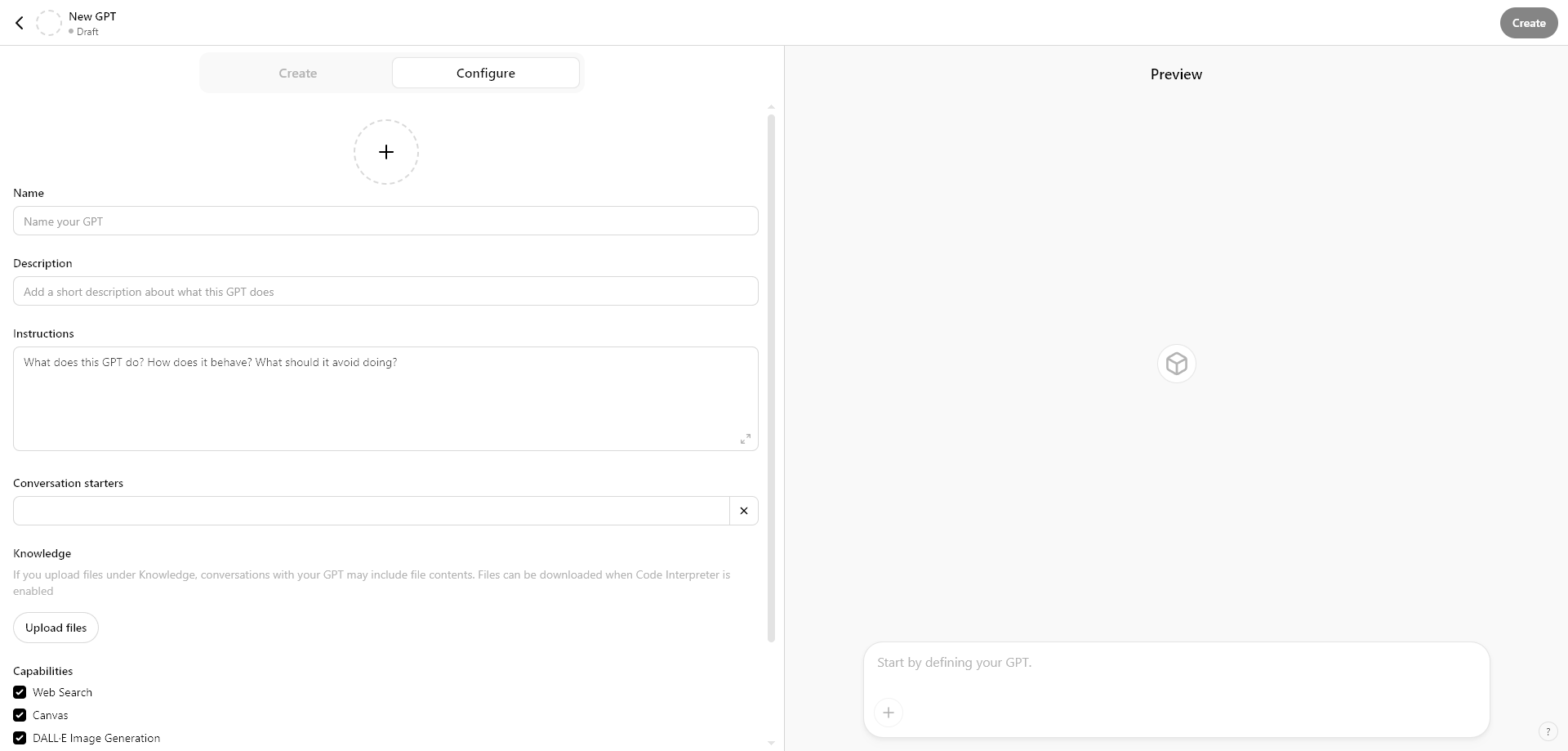The height and width of the screenshot is (751, 1568).
Task: Expand the Instructions box with expand icon
Action: [x=745, y=439]
